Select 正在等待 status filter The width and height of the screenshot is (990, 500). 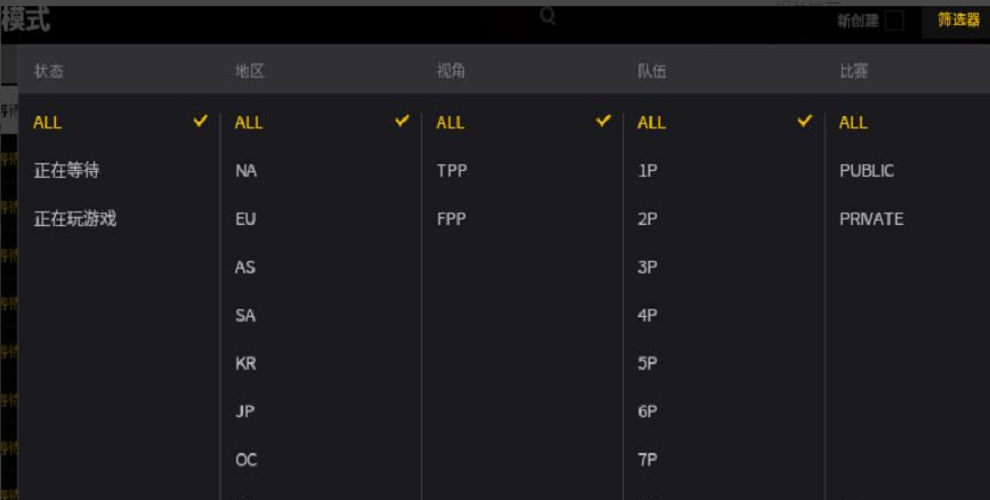pyautogui.click(x=66, y=170)
